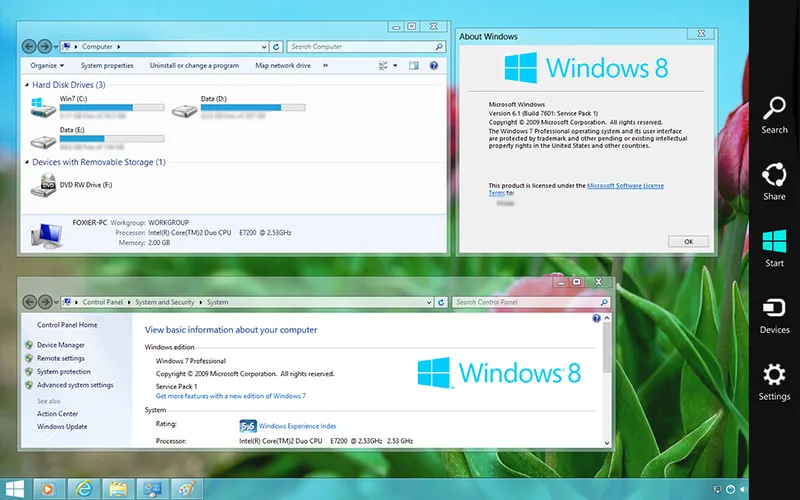The image size is (800, 500).
Task: Expand the view options dropdown arrow
Action: 395,65
